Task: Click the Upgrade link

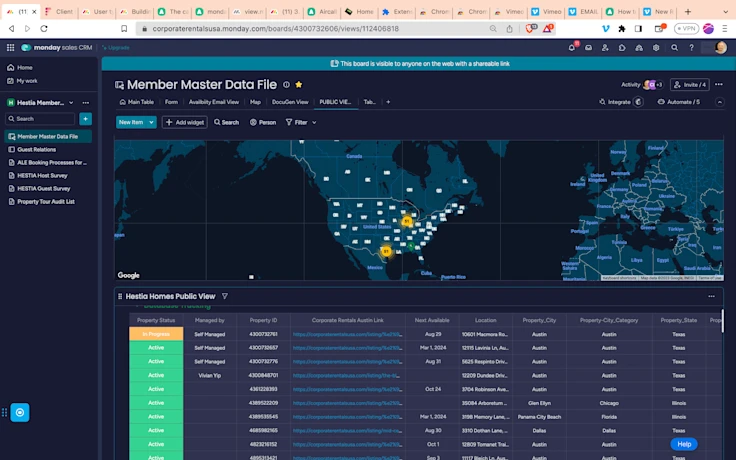Action: pyautogui.click(x=116, y=47)
